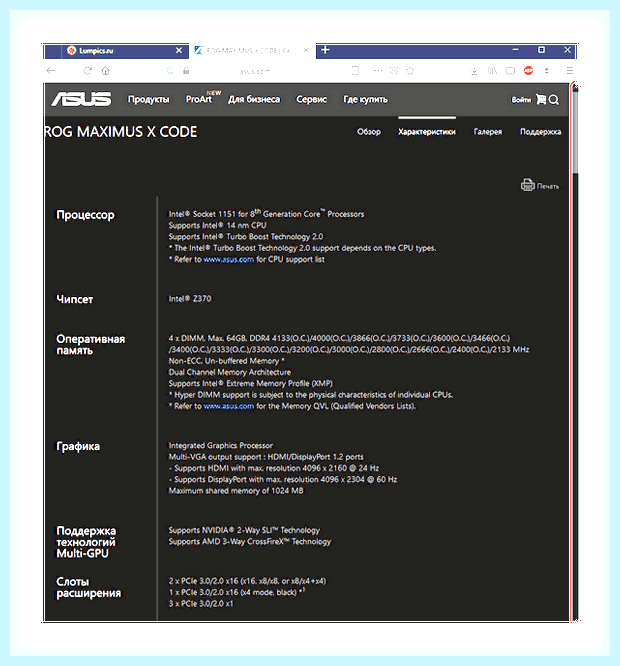Viewport: 620px width, 666px height.
Task: Bookmark this page with the star icon
Action: (410, 71)
